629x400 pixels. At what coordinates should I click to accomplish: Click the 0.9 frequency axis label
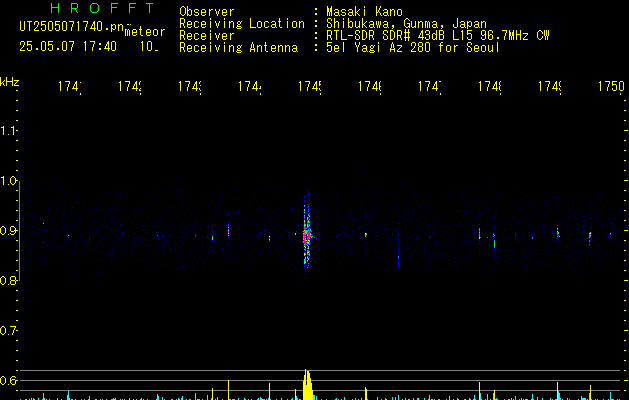[8, 230]
